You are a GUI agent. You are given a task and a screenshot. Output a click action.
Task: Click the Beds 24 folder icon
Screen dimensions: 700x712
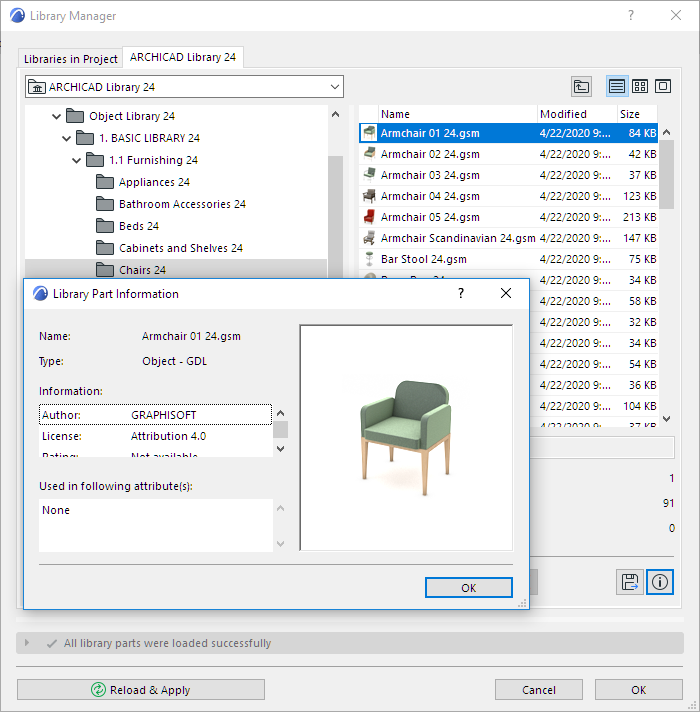[x=105, y=226]
